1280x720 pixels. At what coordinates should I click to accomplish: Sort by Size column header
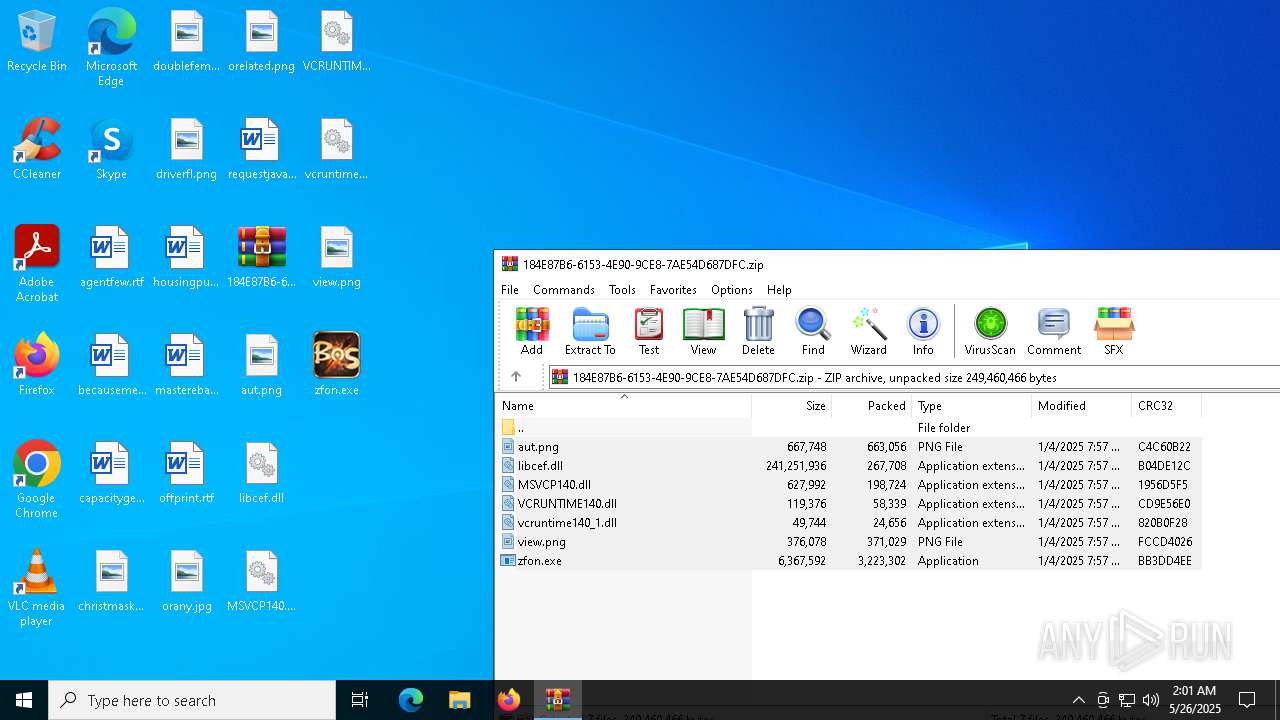click(792, 405)
